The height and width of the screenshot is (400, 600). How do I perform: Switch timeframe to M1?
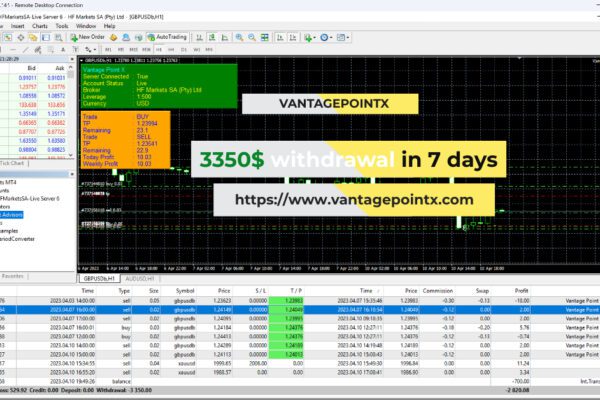point(108,50)
